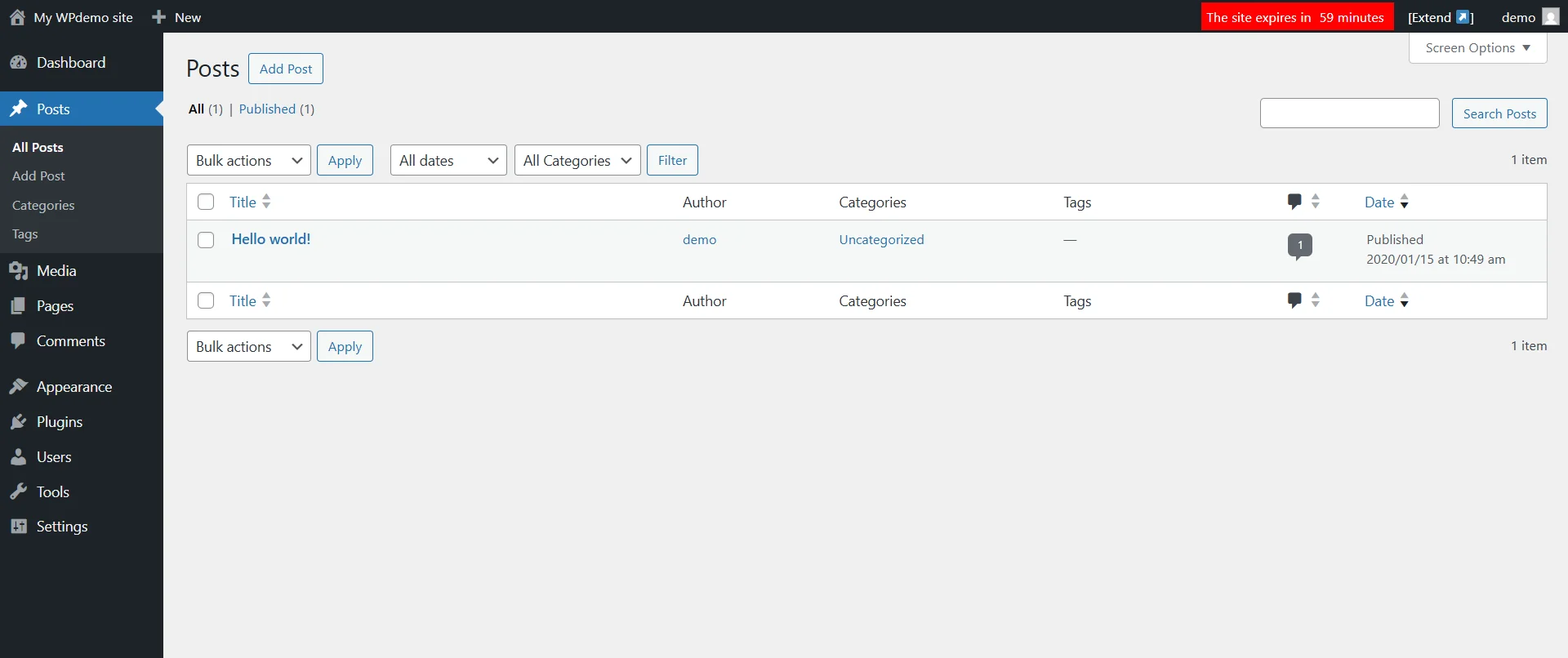Click the Media icon in sidebar
Screen dimensions: 1568x658
18,271
